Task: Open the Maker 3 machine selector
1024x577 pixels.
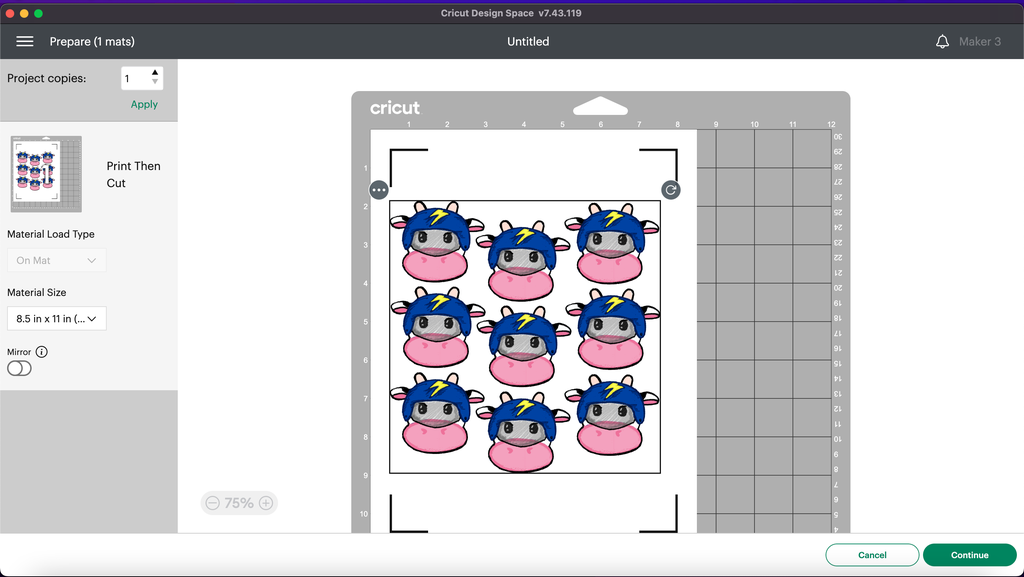Action: click(980, 42)
